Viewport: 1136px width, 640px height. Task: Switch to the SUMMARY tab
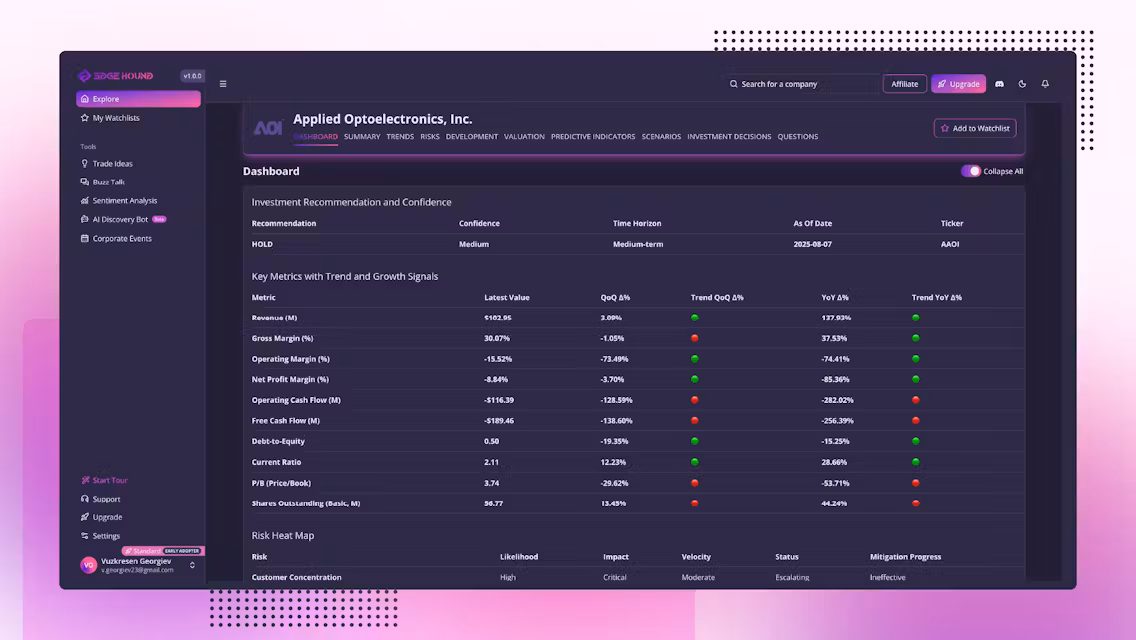tap(362, 136)
